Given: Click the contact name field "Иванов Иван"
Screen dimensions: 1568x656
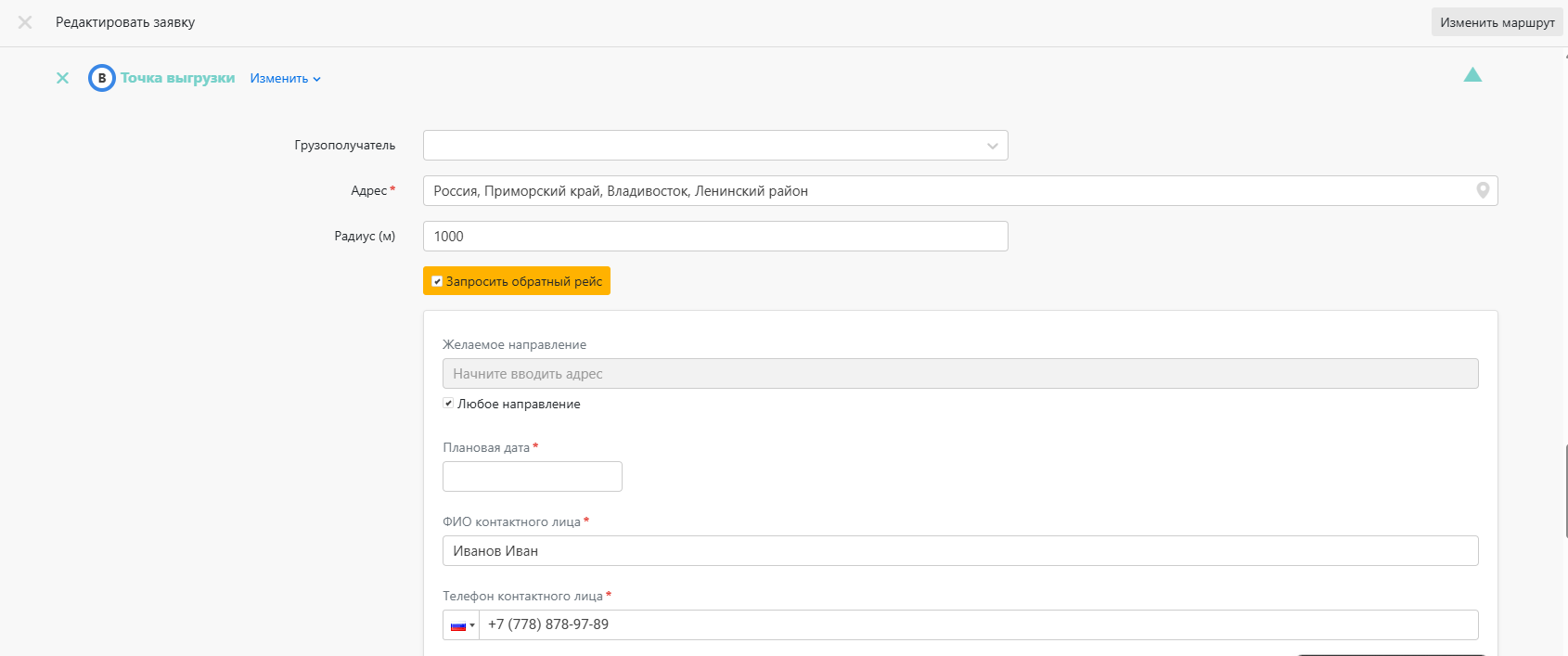Looking at the screenshot, I should coord(959,551).
